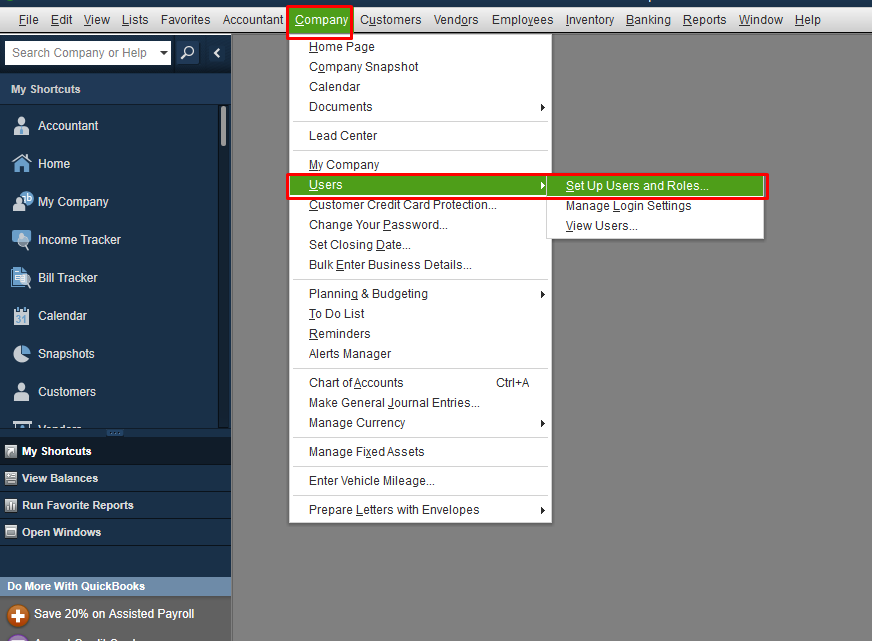
Task: Expand the Documents submenu
Action: point(543,107)
